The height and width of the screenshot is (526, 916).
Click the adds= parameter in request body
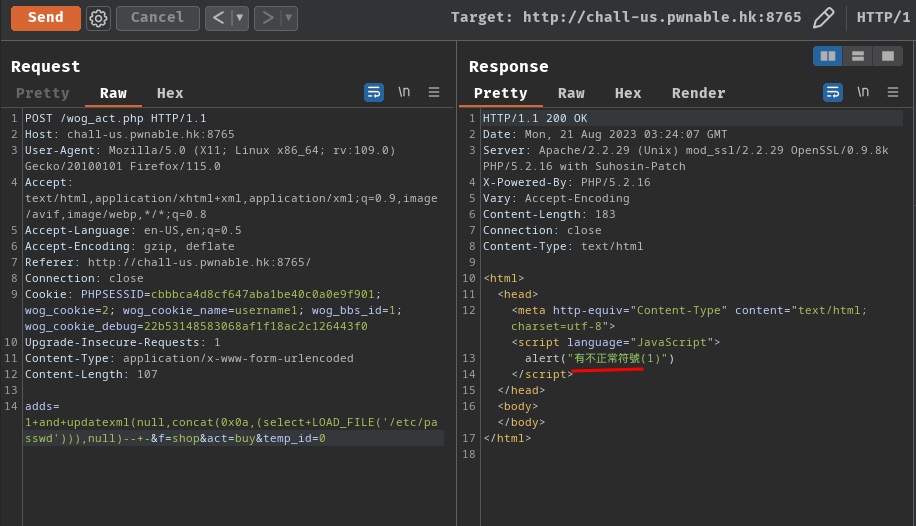[x=42, y=406]
